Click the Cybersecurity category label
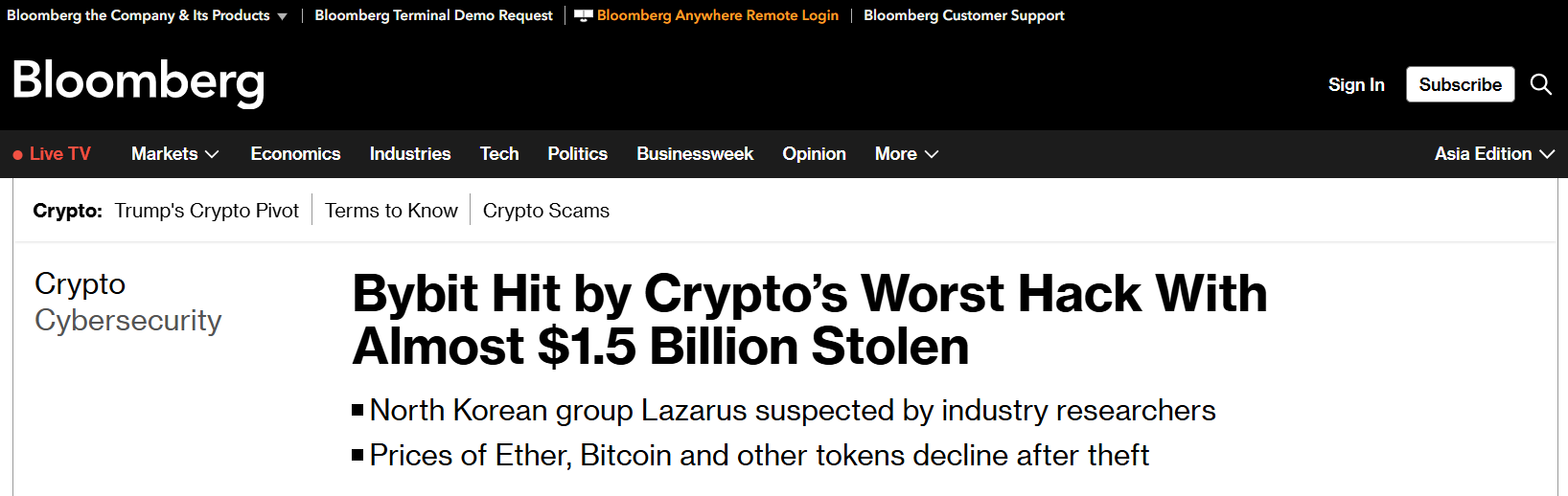Viewport: 1568px width, 496px height. pos(128,321)
